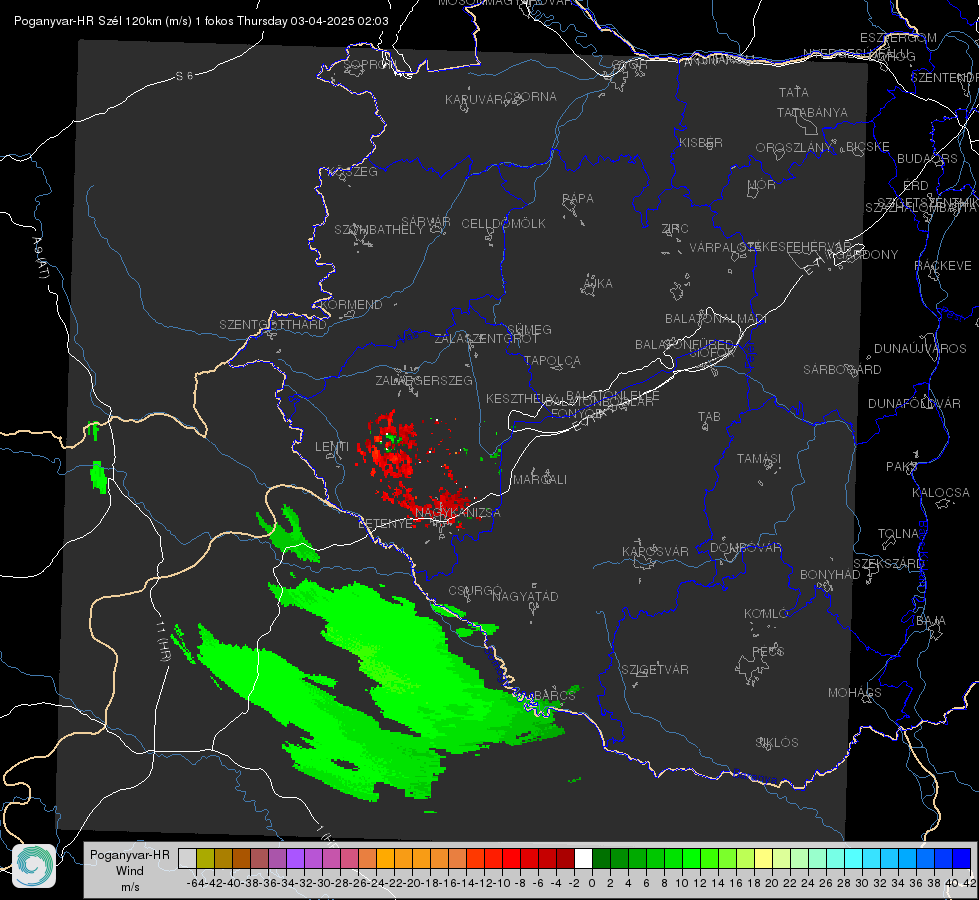Pick the gray swatch at legend's left end
Viewport: 979px width, 900px height.
pos(187,858)
